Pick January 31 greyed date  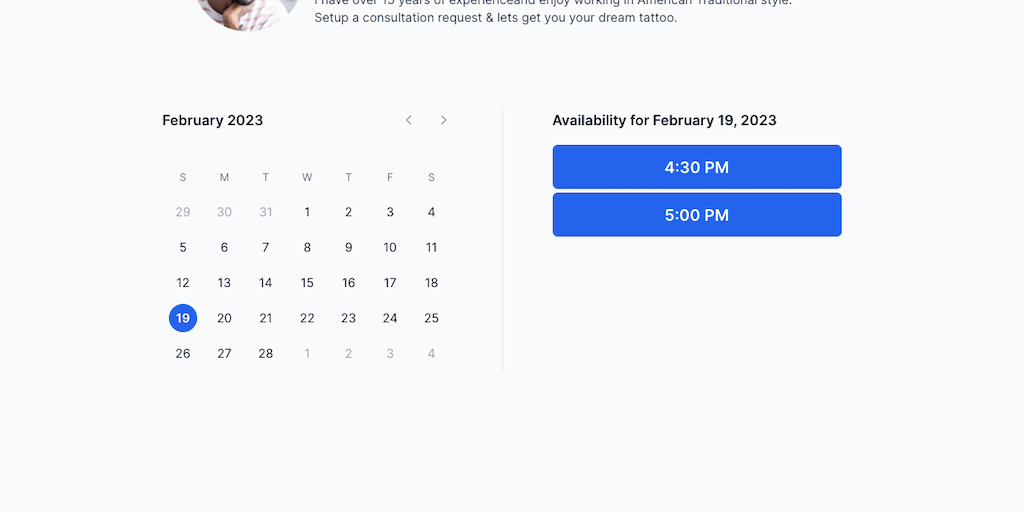[265, 212]
